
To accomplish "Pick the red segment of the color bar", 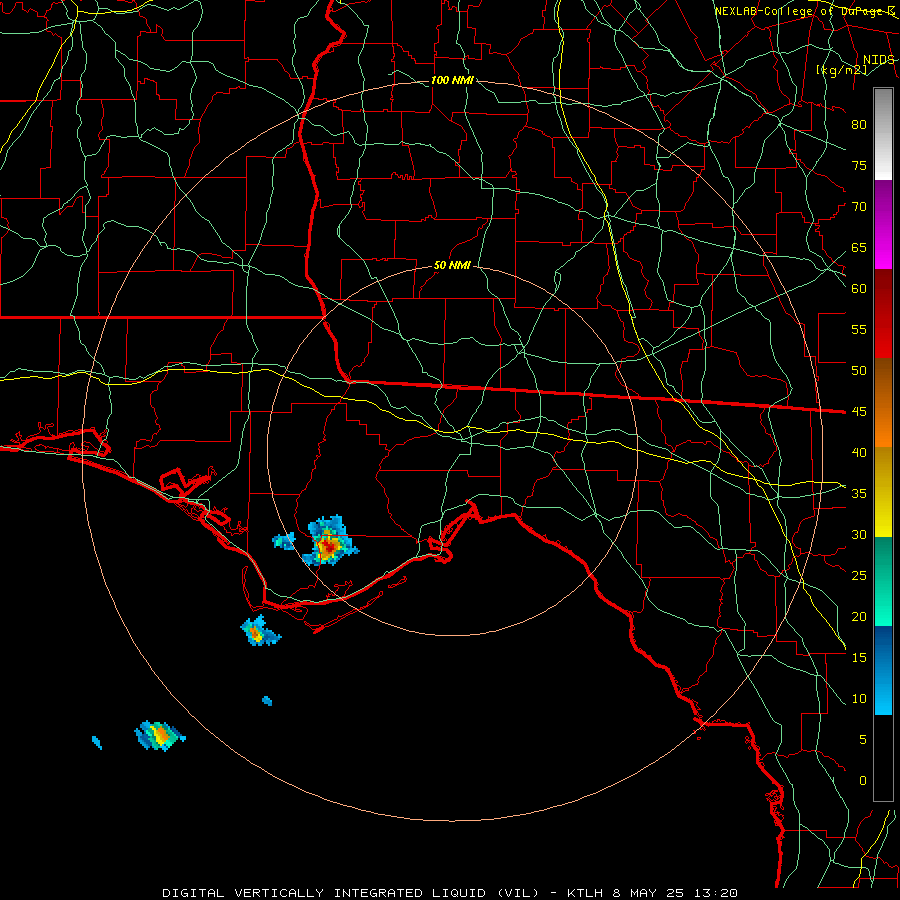I will tap(883, 314).
